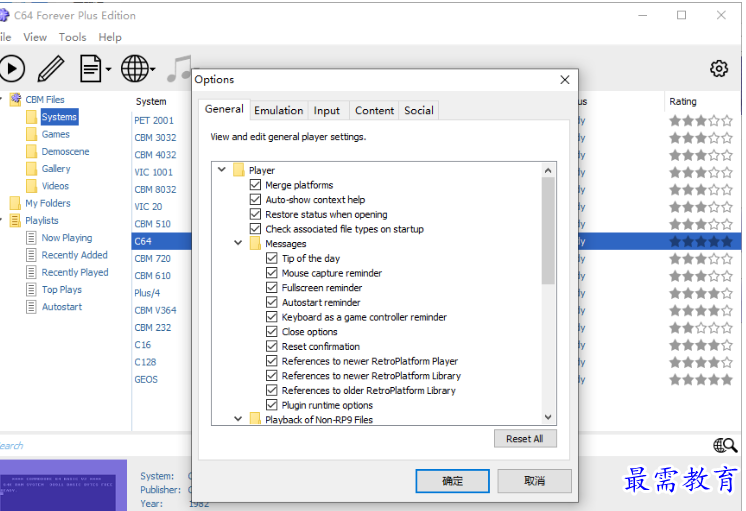Viewport: 746px width, 511px height.
Task: Open the globe toolbar dropdown arrow
Action: pyautogui.click(x=153, y=69)
